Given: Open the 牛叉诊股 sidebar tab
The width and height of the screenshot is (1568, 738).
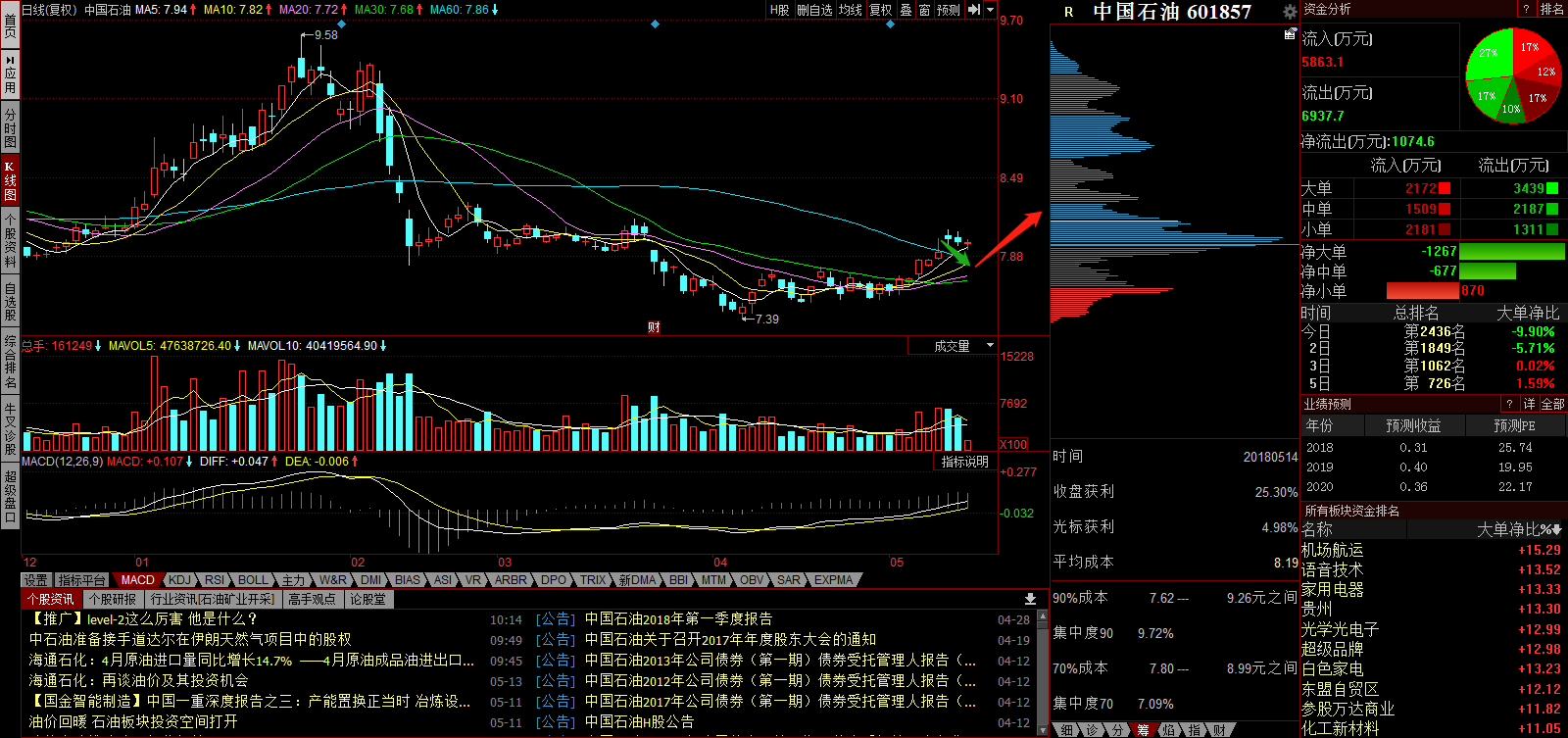Looking at the screenshot, I should [10, 428].
